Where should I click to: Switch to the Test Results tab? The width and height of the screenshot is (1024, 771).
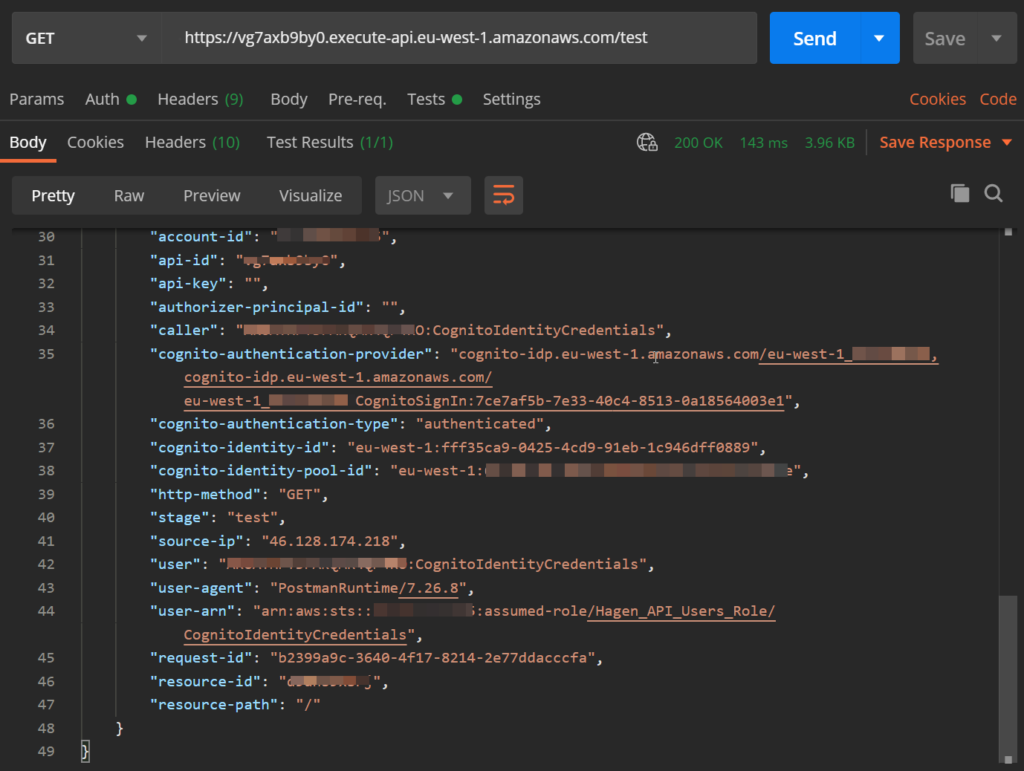pyautogui.click(x=329, y=143)
